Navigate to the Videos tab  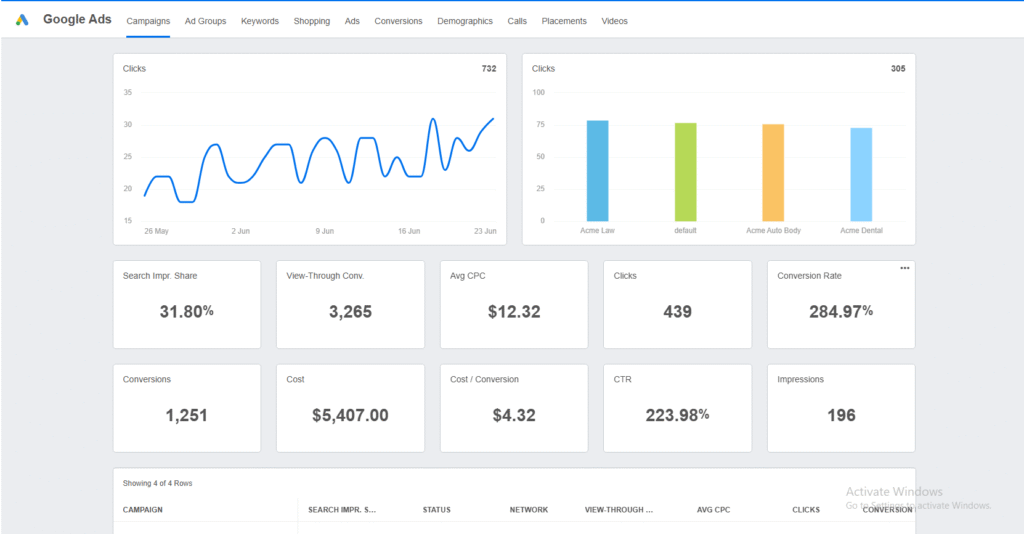(x=615, y=21)
